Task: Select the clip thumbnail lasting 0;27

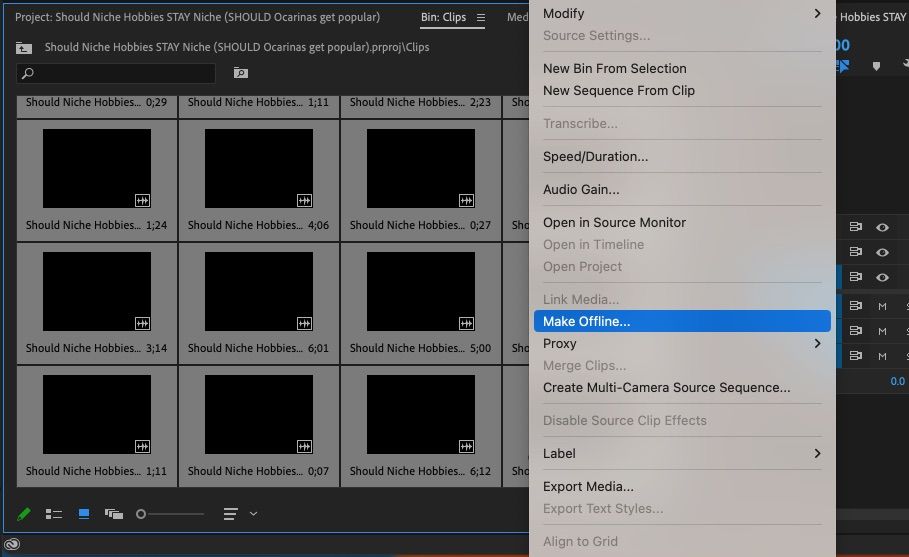Action: coord(421,169)
